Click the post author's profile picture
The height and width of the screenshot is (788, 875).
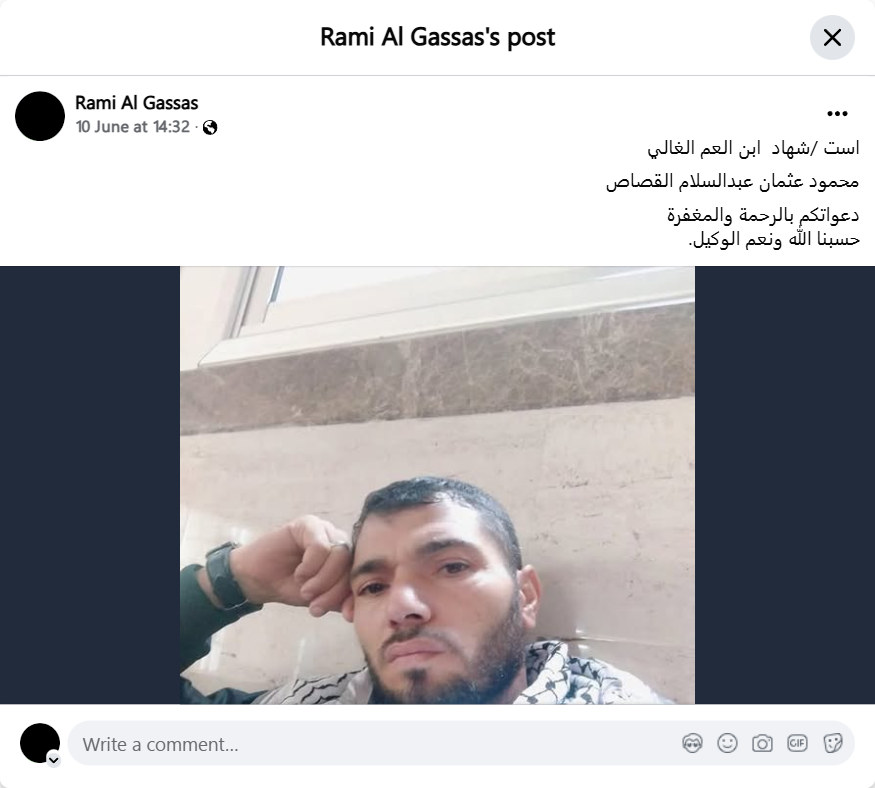coord(40,116)
